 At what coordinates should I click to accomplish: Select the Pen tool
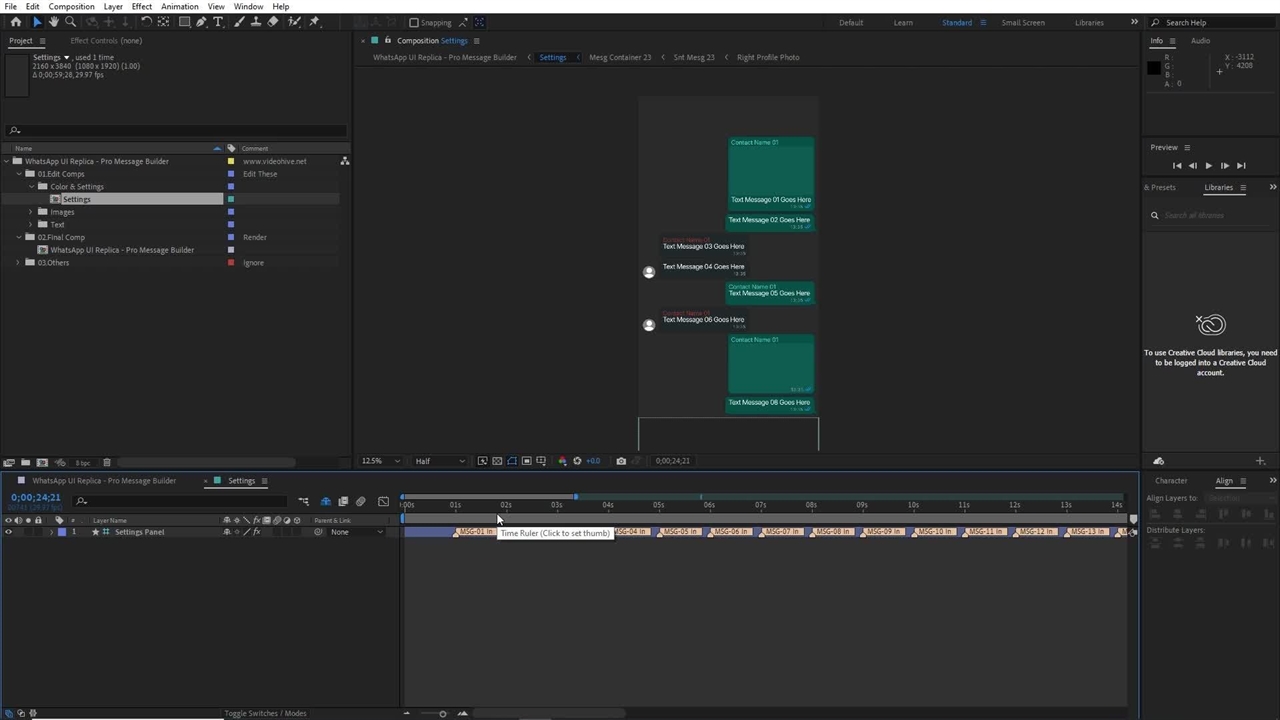point(201,22)
